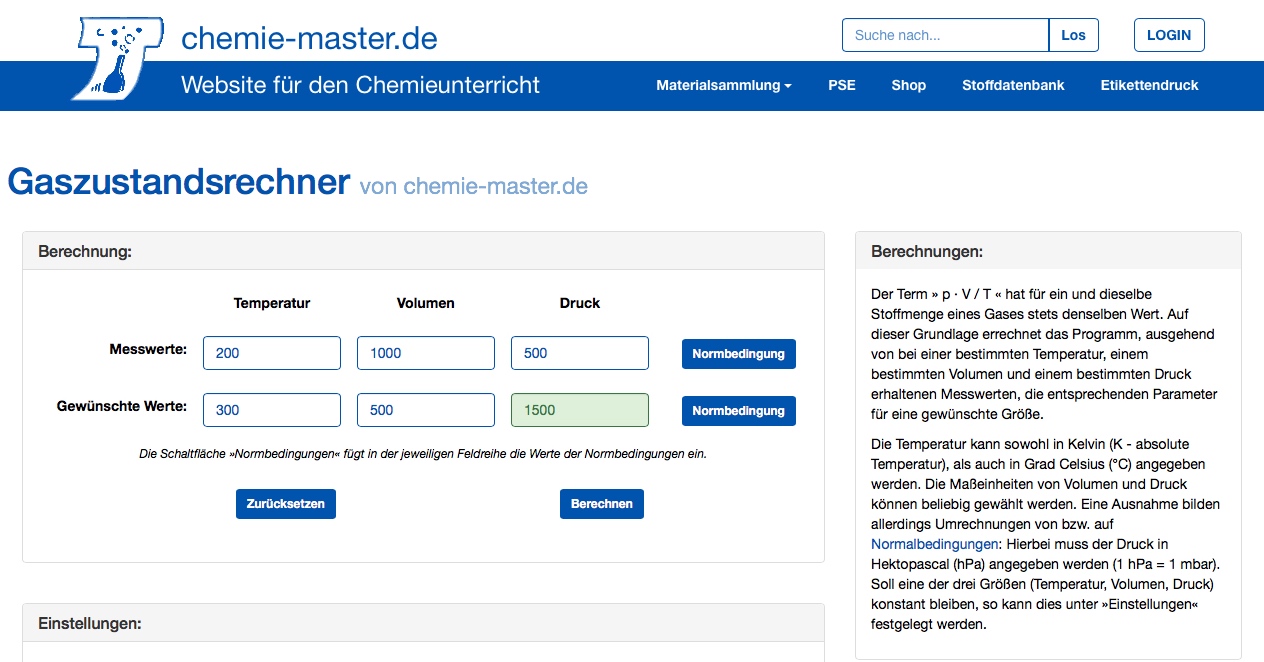Click Normbedingung button in Messwerte row
The image size is (1264, 662).
coord(739,354)
